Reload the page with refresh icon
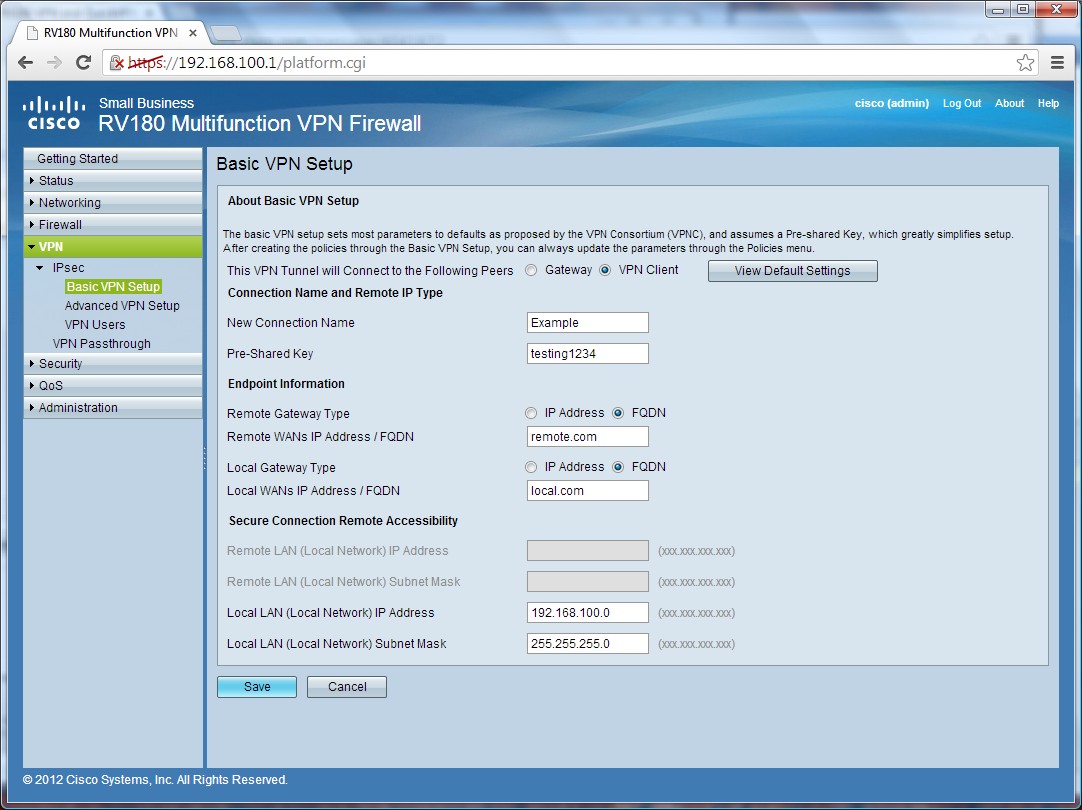1082x810 pixels. (x=83, y=63)
